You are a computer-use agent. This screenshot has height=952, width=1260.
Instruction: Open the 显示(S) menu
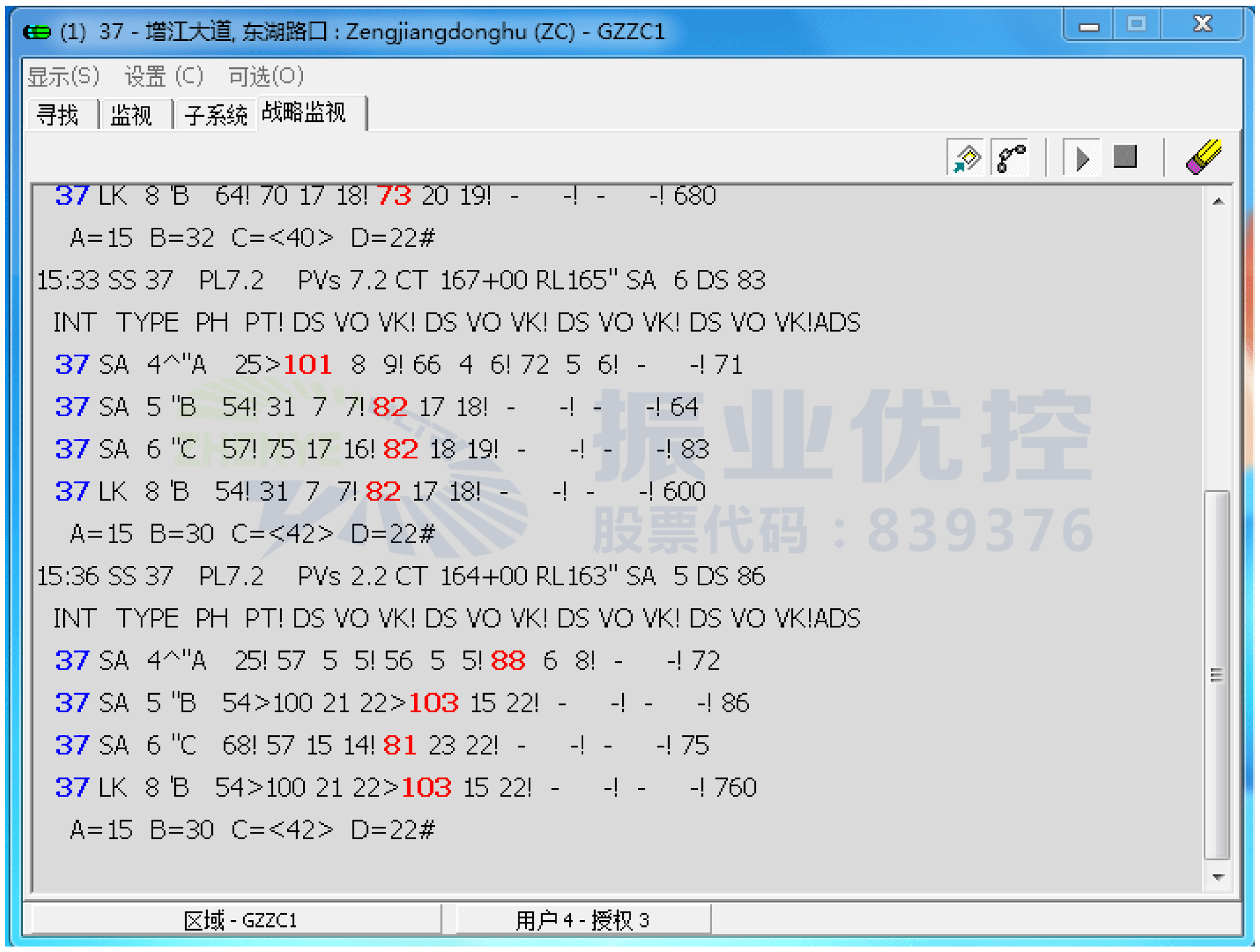coord(63,76)
